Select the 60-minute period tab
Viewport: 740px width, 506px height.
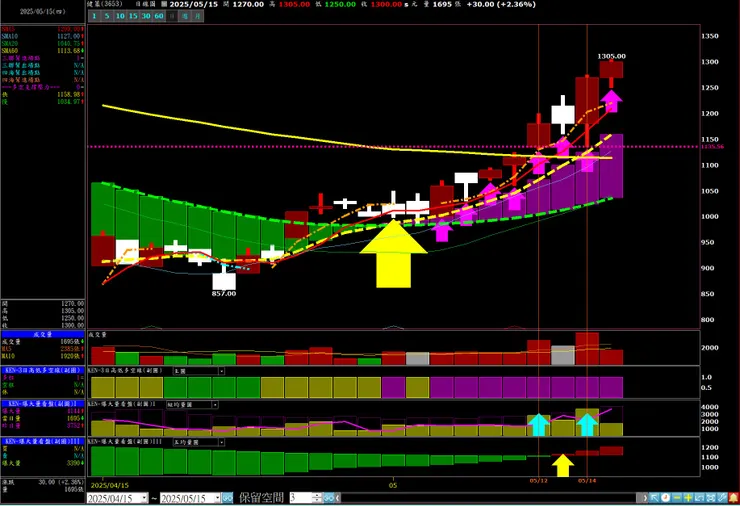159,16
